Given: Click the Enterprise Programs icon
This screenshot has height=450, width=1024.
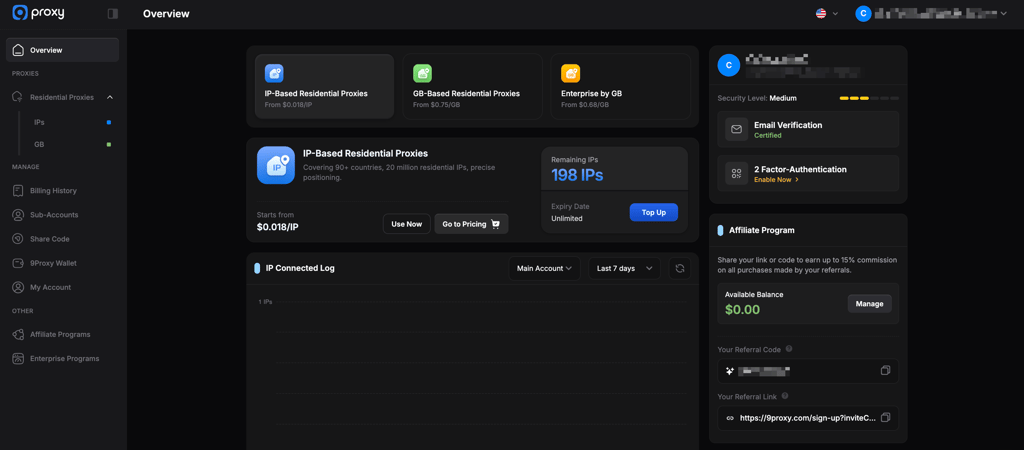Looking at the screenshot, I should pos(18,359).
